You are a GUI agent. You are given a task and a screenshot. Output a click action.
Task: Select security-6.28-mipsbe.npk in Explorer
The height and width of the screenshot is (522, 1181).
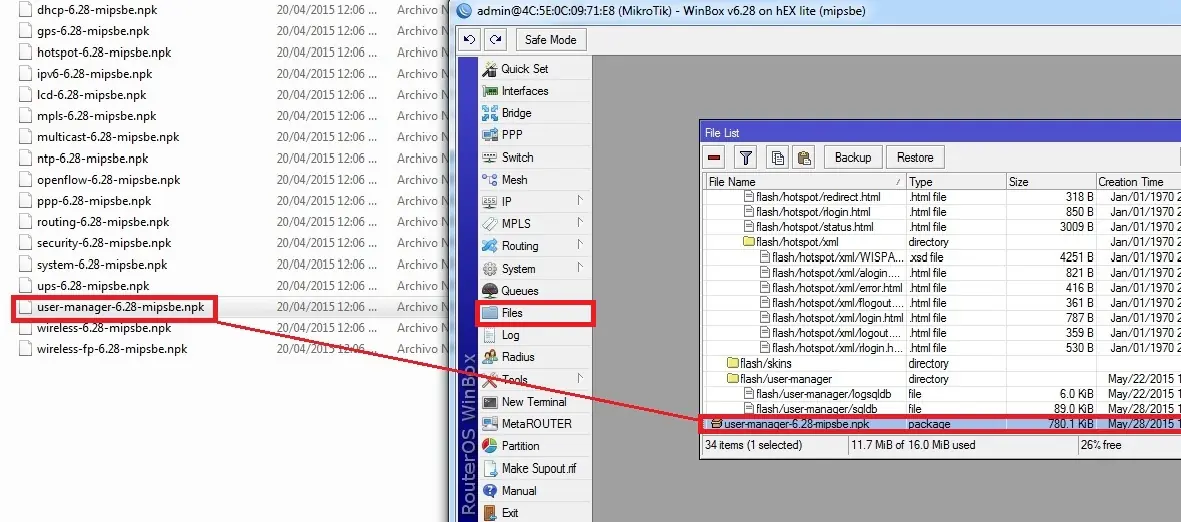click(104, 243)
